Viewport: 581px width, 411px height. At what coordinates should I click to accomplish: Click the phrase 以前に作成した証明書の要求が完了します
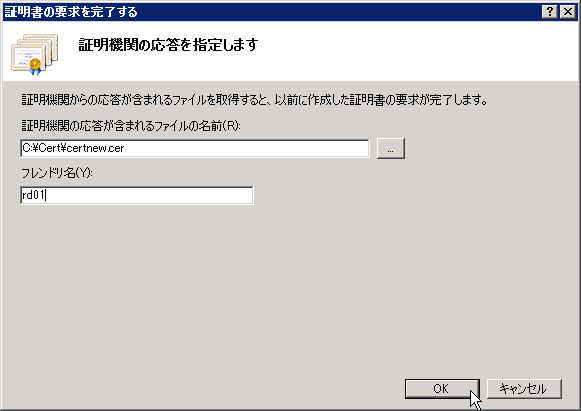pos(381,100)
